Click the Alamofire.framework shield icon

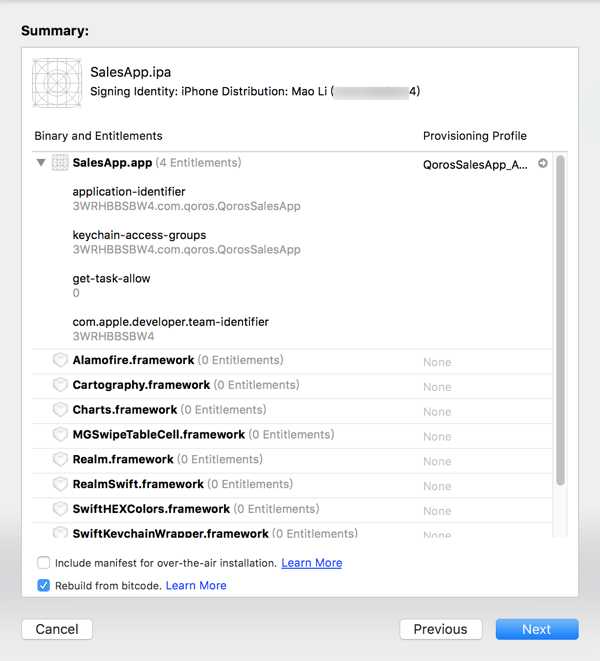click(60, 360)
